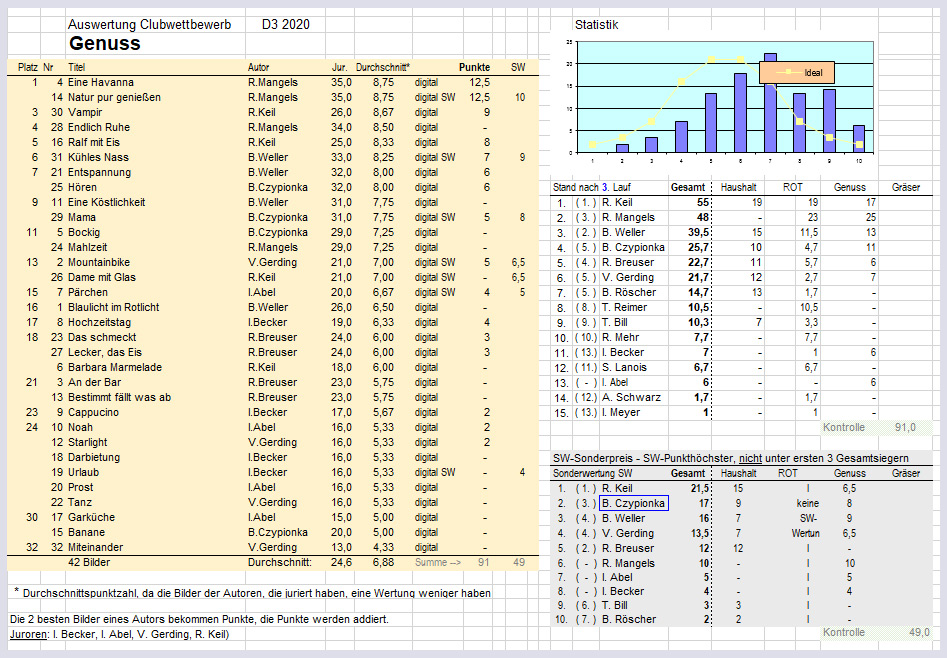Select the "Auswertung Clubwettbewerb" heading cell
Viewport: 947px width, 658px height.
tap(149, 24)
